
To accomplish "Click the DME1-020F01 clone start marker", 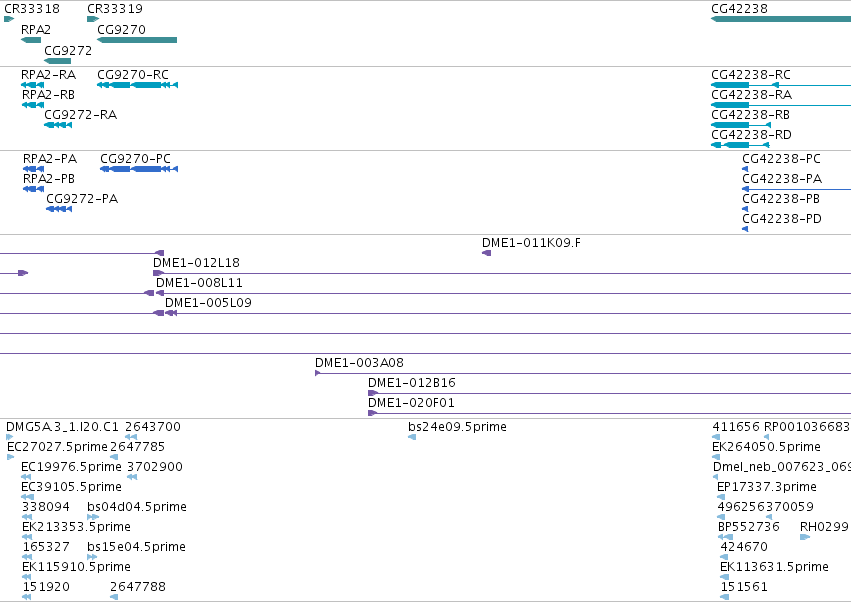I will click(x=372, y=413).
